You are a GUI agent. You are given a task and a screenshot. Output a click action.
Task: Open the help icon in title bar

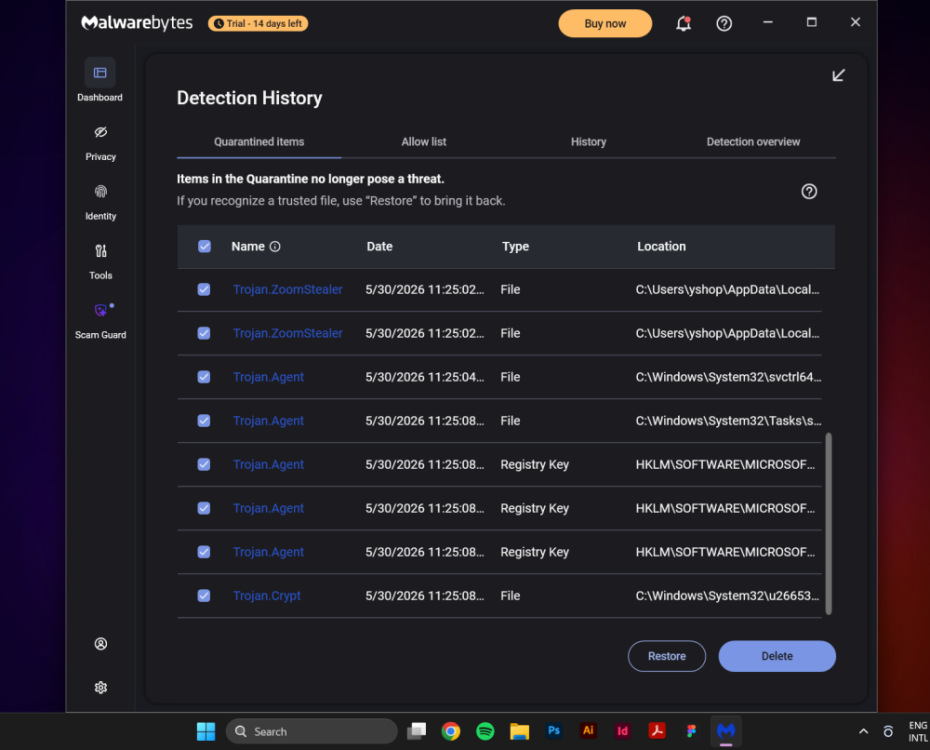(x=724, y=24)
